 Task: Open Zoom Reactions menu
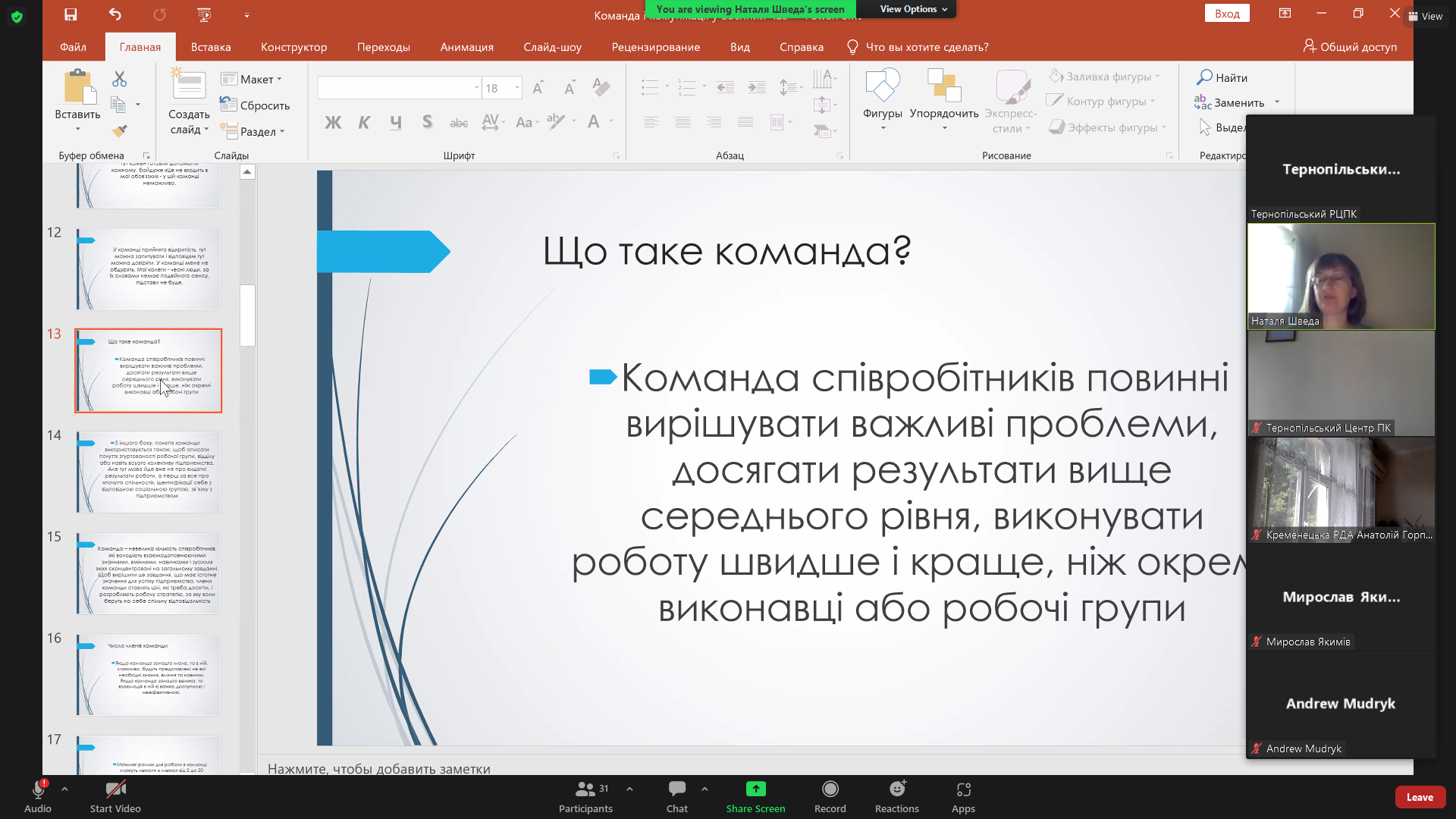coord(897,797)
